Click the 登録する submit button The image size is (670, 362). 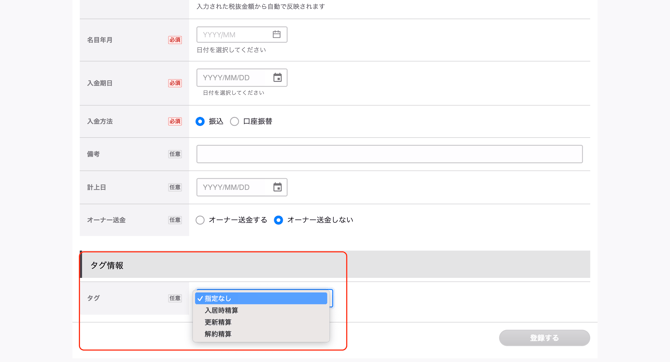(544, 338)
